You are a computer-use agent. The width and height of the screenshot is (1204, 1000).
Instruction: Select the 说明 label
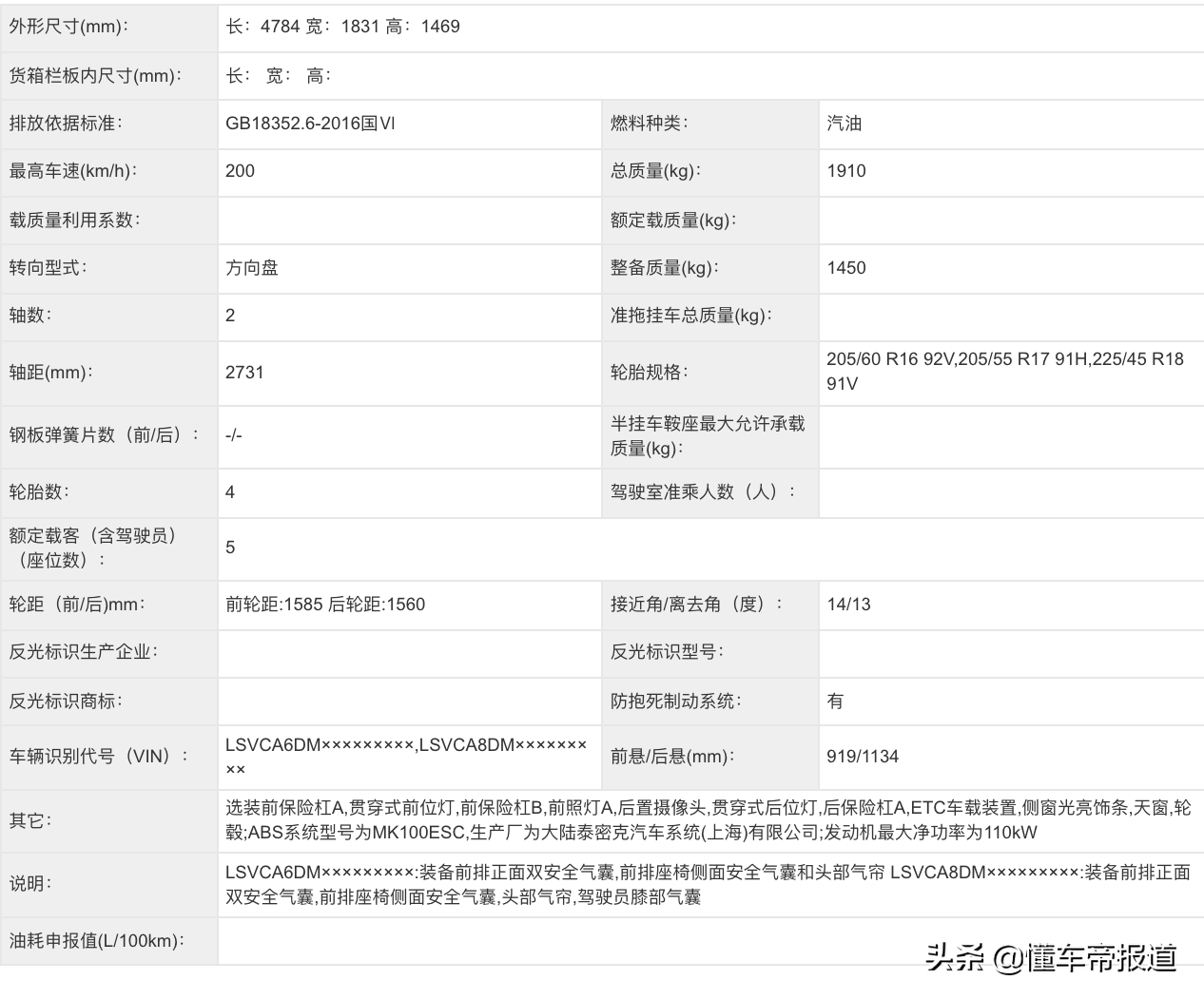point(30,884)
